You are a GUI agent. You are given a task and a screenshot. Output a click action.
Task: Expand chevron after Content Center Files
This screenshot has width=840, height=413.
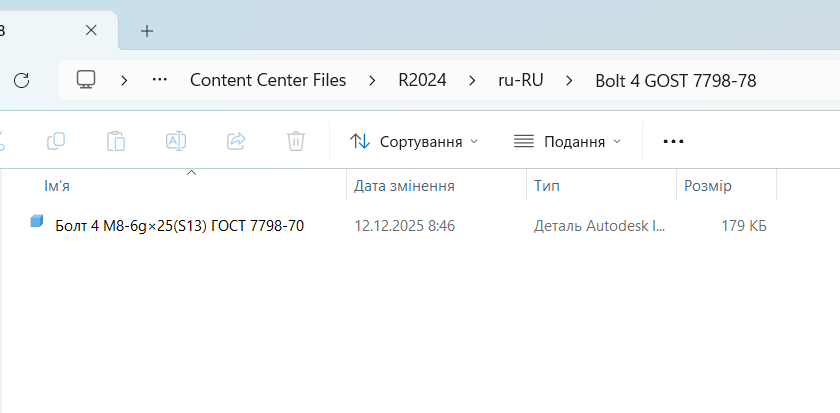[x=372, y=80]
